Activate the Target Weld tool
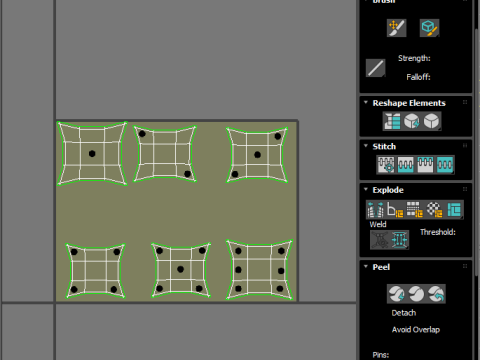 click(380, 240)
